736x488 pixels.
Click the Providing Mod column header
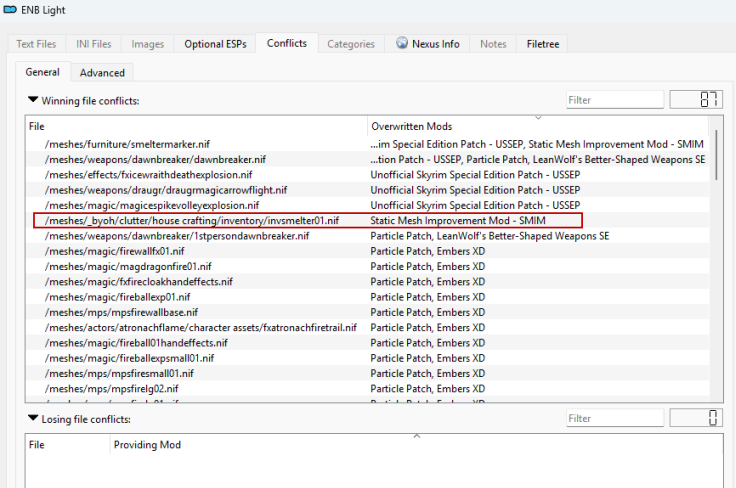click(x=147, y=444)
